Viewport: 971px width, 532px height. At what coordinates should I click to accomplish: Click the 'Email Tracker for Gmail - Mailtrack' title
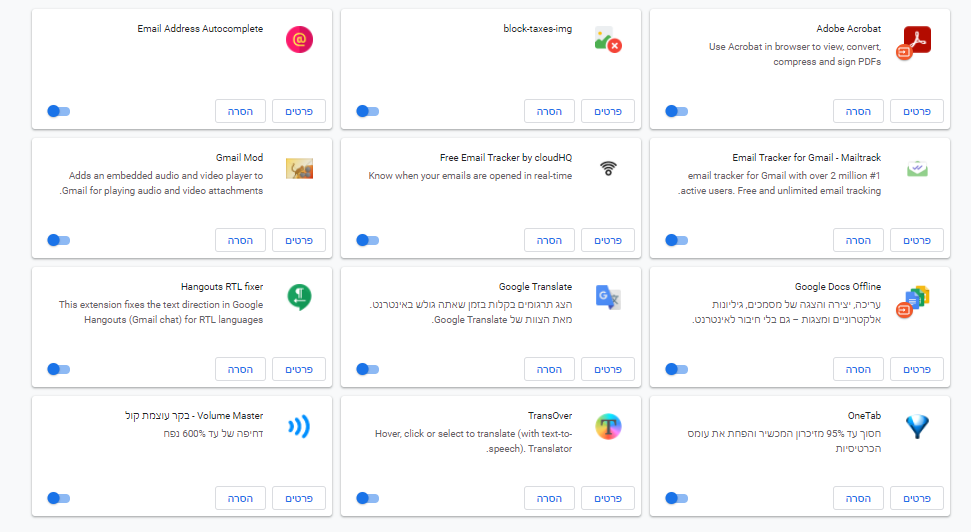[x=806, y=158]
